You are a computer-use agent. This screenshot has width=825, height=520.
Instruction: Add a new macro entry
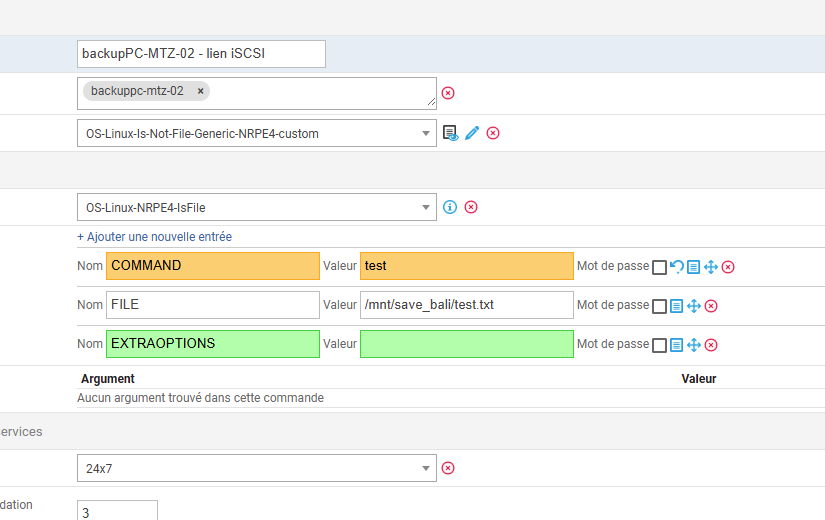point(154,237)
